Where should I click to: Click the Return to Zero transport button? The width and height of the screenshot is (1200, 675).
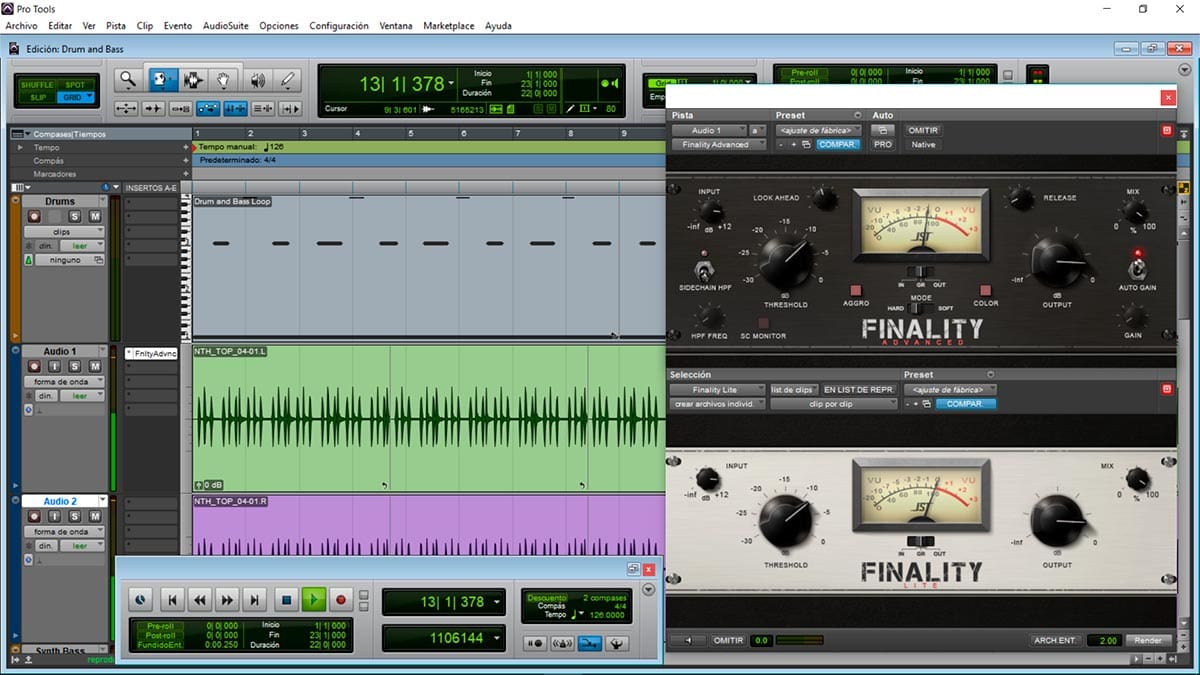172,600
